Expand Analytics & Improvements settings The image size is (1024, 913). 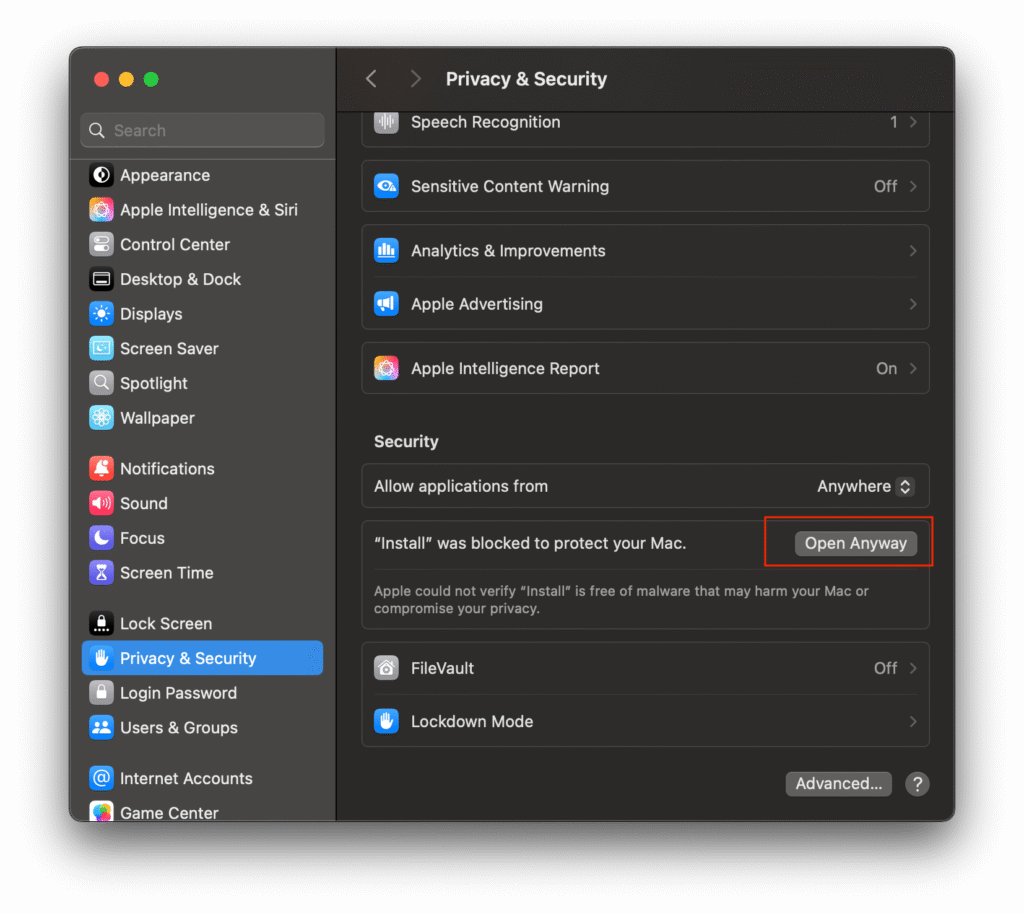point(645,251)
